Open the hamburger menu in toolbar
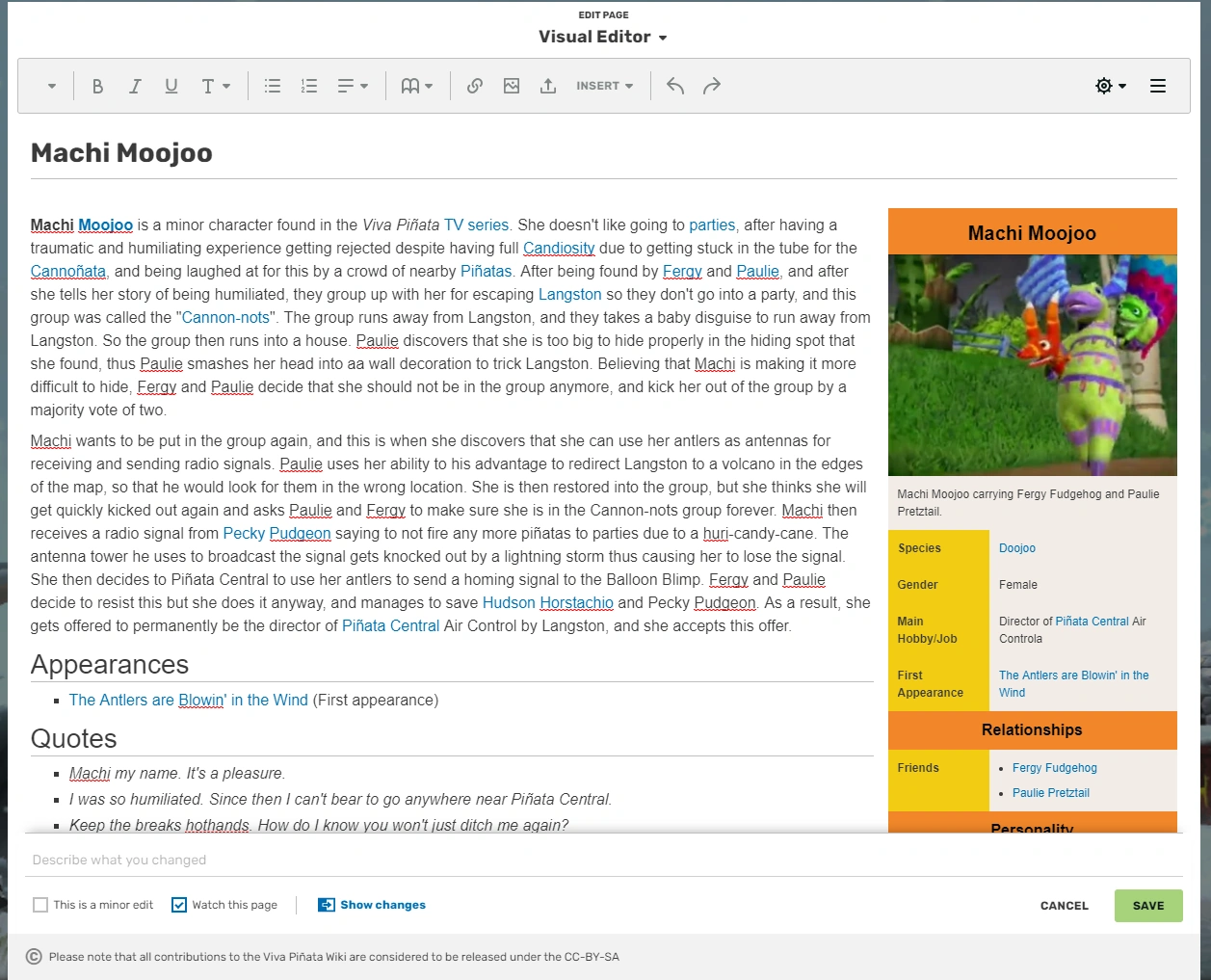The width and height of the screenshot is (1211, 980). tap(1158, 86)
